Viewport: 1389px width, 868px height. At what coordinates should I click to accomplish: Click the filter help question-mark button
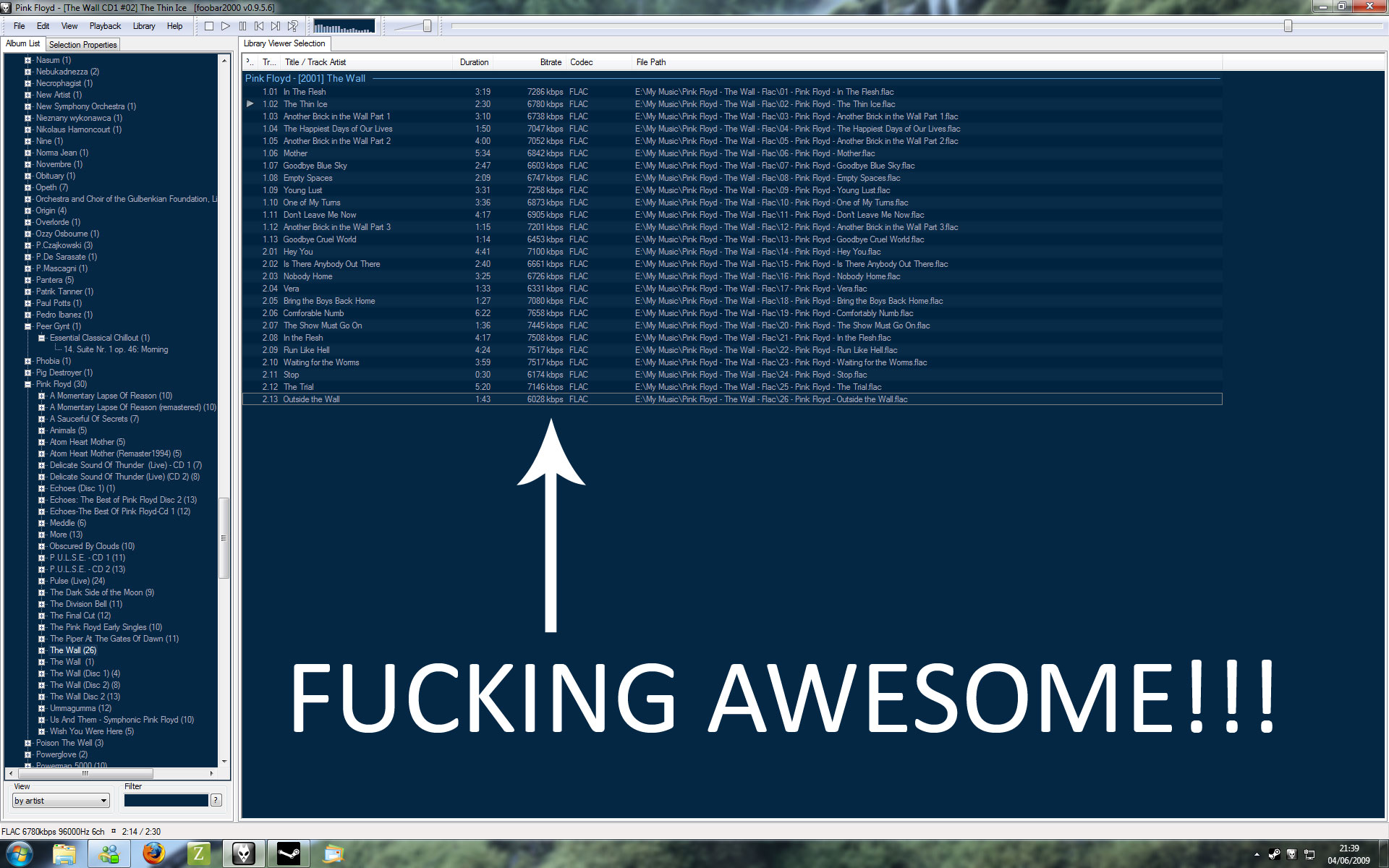[x=216, y=800]
